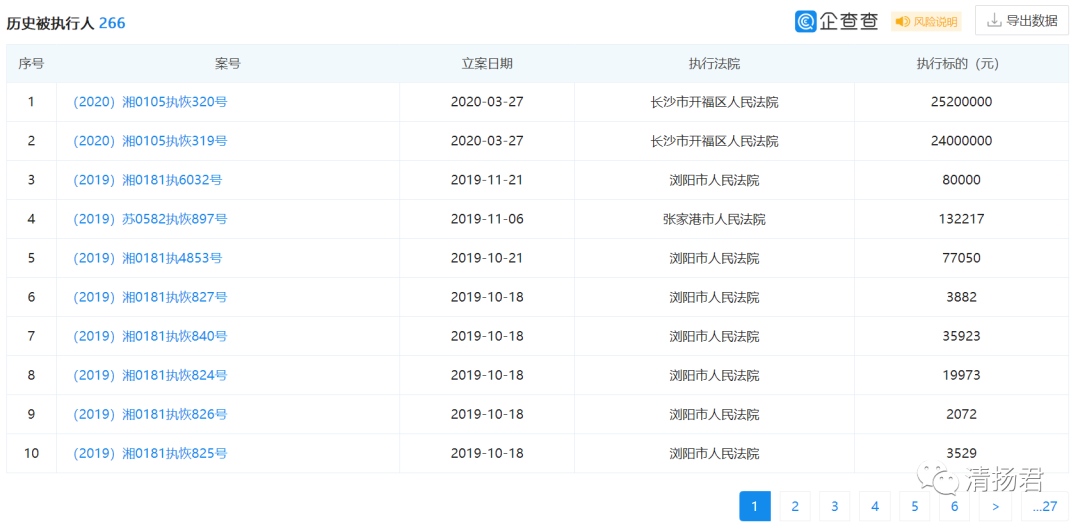Click 浏阳市人民法院 in row 5
Viewport: 1080px width, 527px height.
point(714,258)
